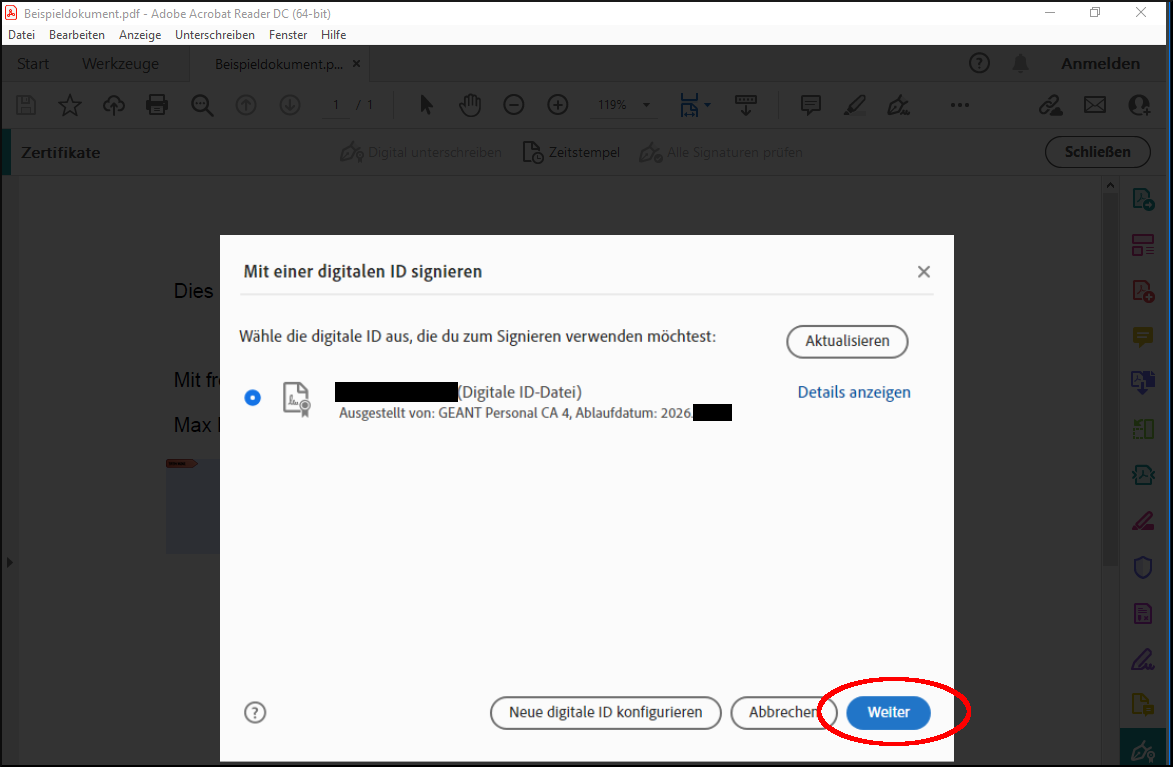This screenshot has width=1173, height=767.
Task: Open the Fill and Sign pen in sidebar
Action: [1143, 659]
